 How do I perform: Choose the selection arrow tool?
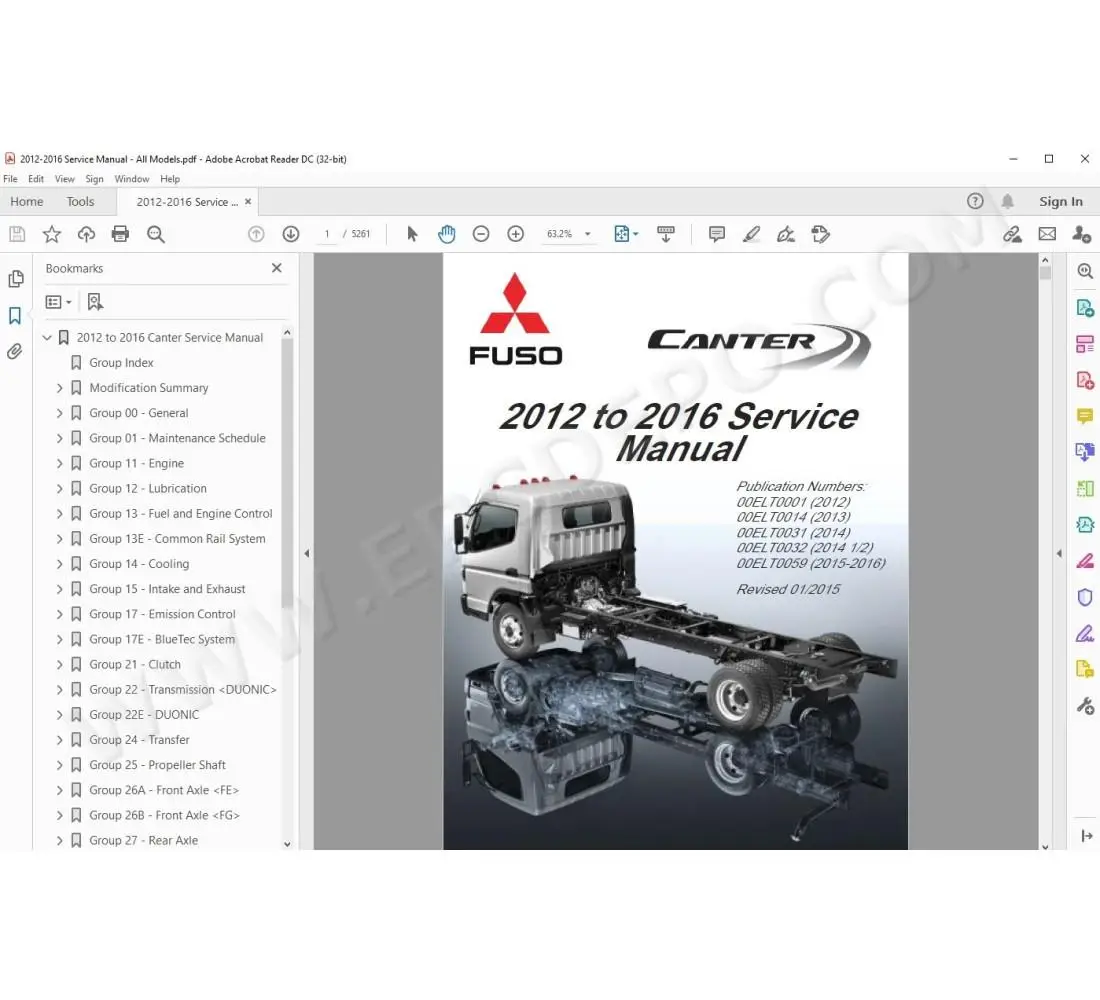click(412, 234)
